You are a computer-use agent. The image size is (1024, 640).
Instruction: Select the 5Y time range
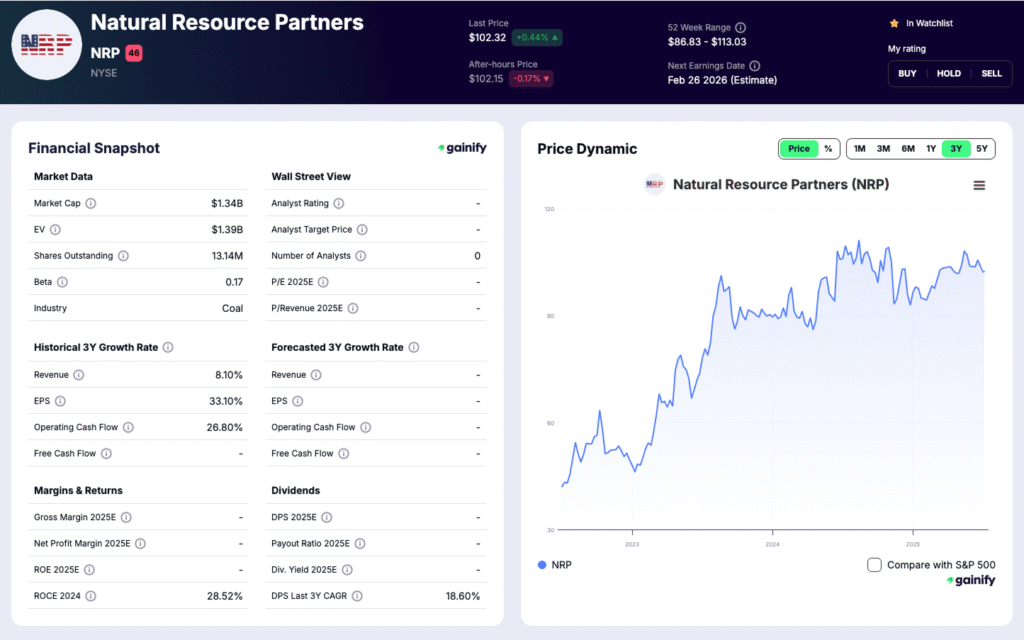(x=981, y=148)
